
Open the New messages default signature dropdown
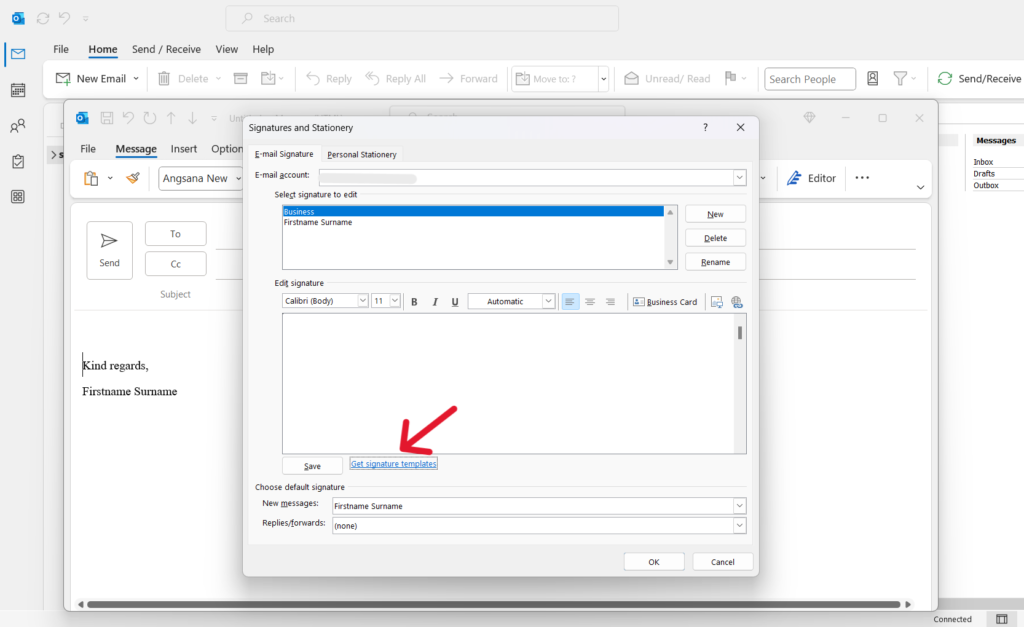point(738,506)
